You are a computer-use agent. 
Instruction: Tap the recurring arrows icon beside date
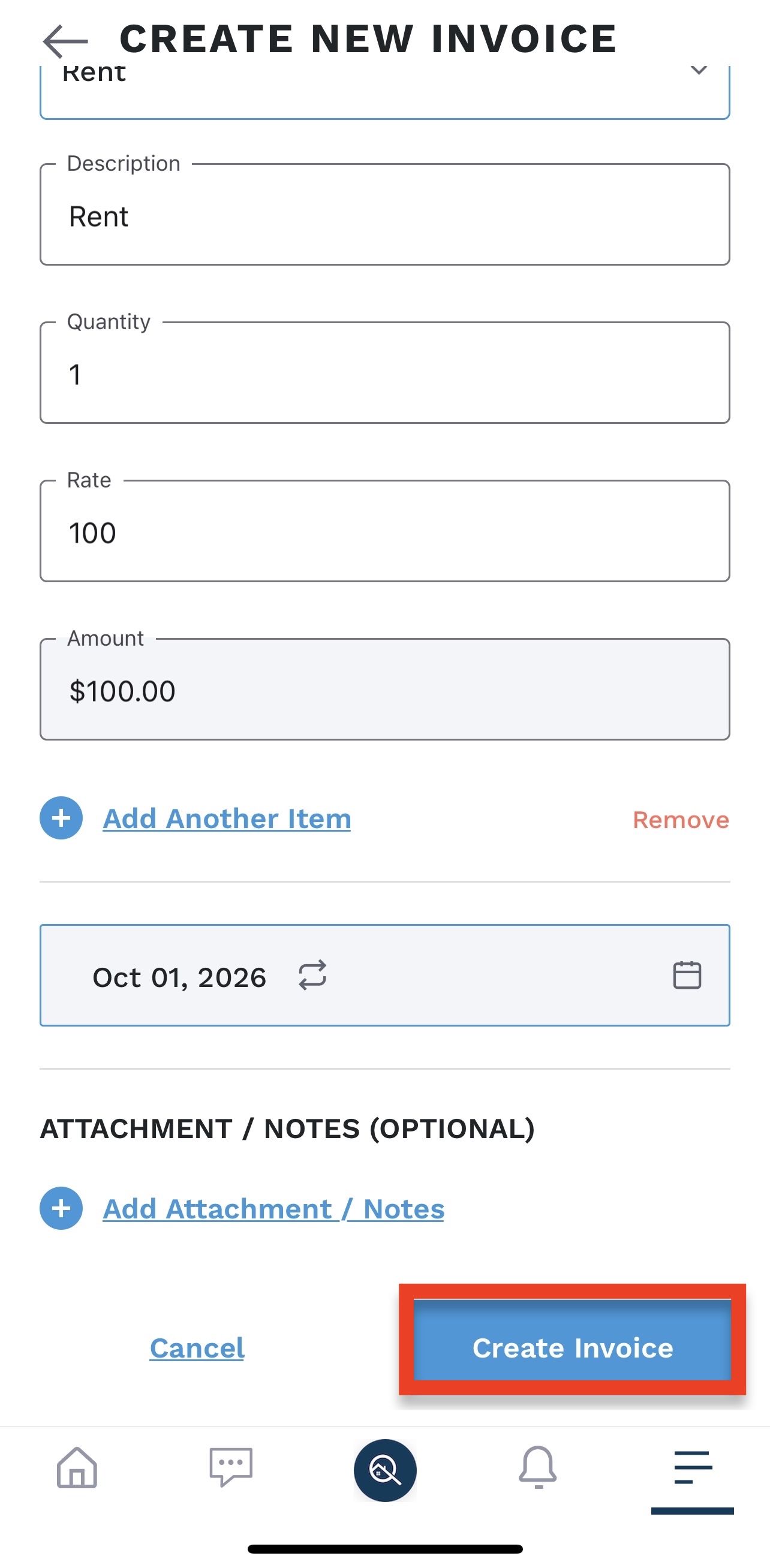[313, 975]
